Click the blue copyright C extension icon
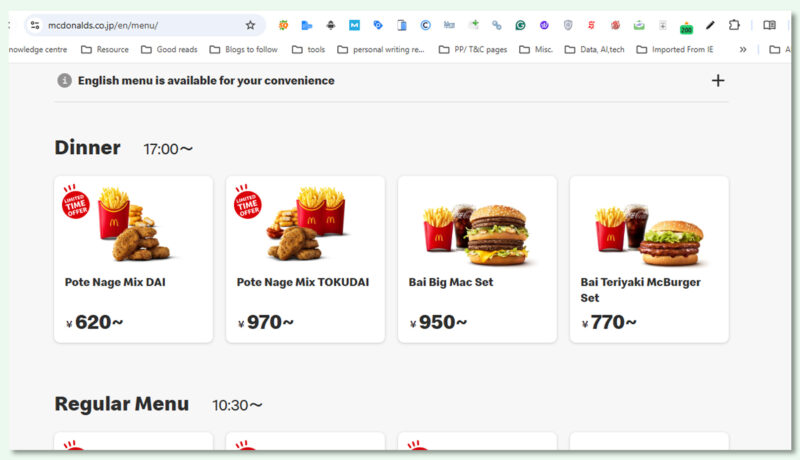This screenshot has height=460, width=800. pyautogui.click(x=426, y=25)
